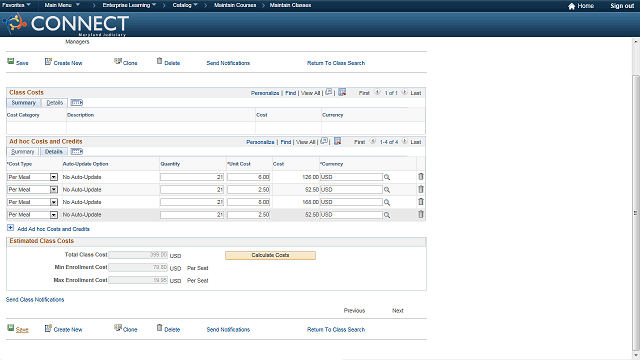Go to next row in Ad hoc Costs
Image resolution: width=640 pixels, height=360 pixels.
[x=404, y=141]
